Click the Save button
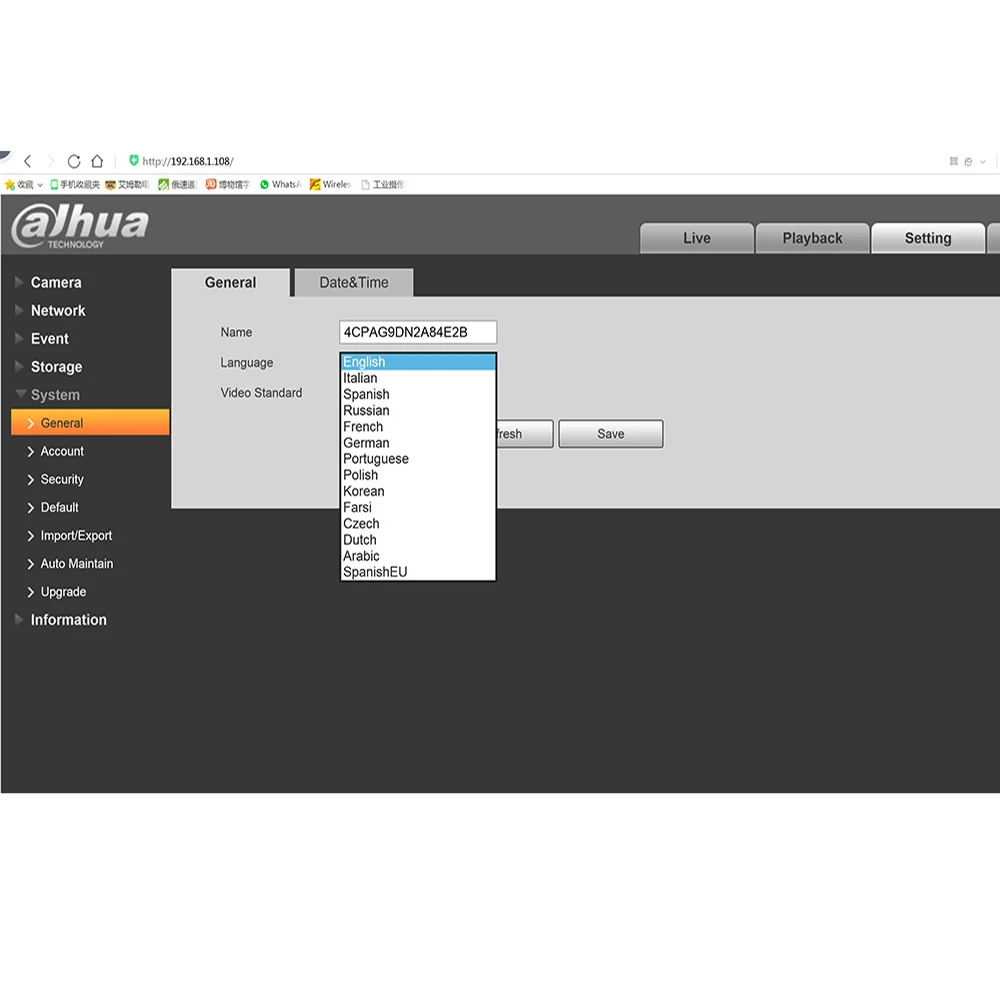 [610, 434]
